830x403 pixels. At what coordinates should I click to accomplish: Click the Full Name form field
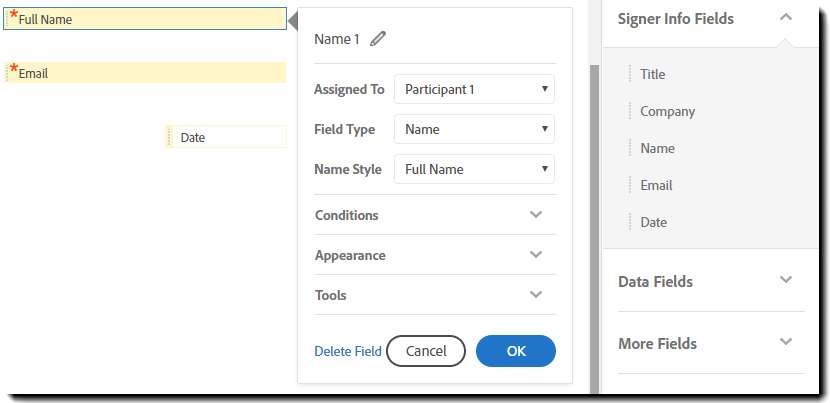145,19
